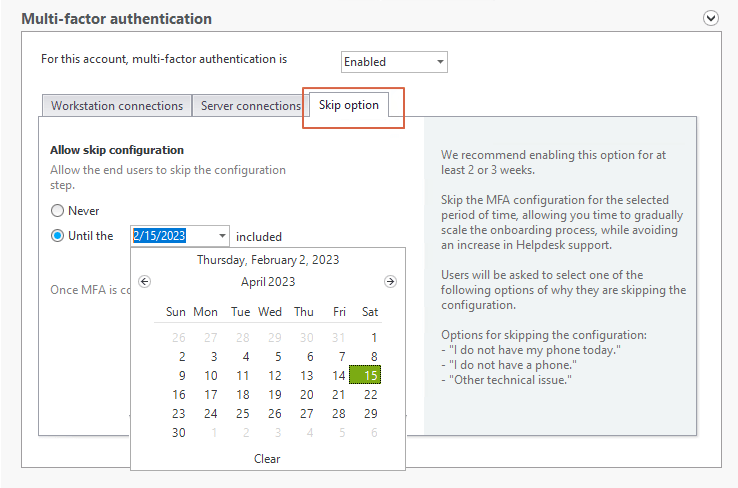The height and width of the screenshot is (488, 738).
Task: Collapse the Multi-factor authentication section
Action: coord(711,18)
